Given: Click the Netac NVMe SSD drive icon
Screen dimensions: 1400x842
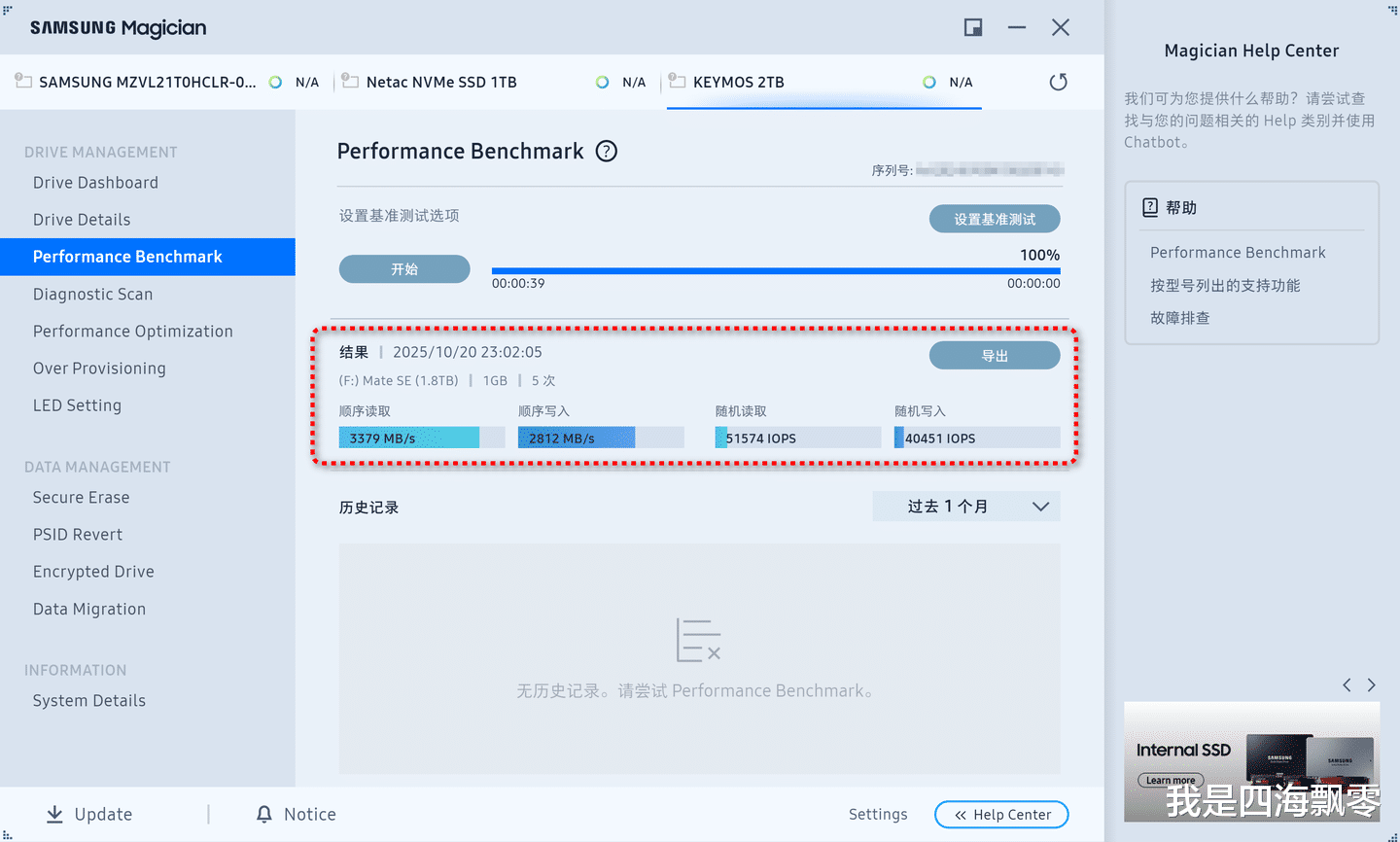Looking at the screenshot, I should click(x=350, y=81).
